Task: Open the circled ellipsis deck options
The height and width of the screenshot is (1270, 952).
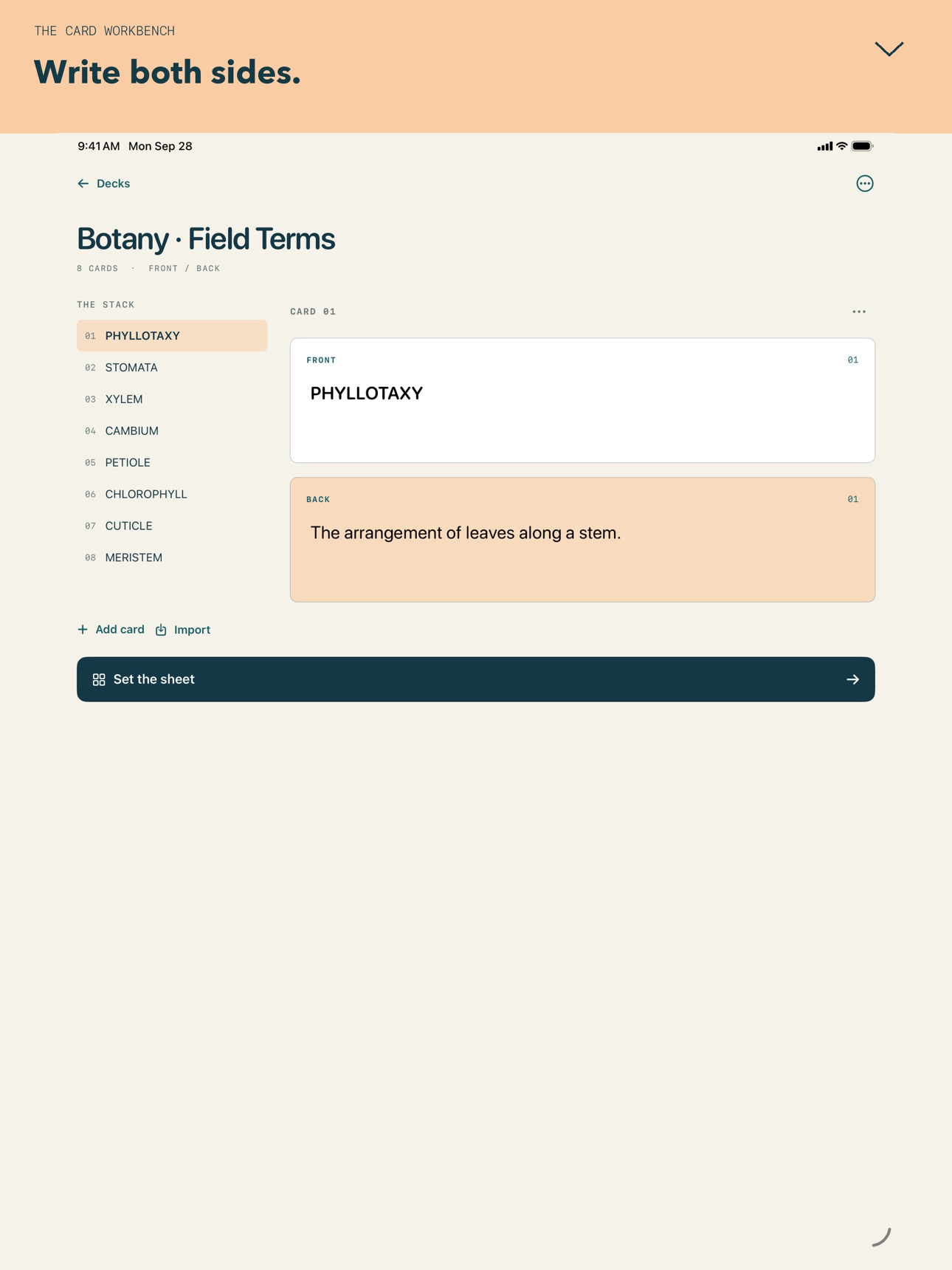Action: click(865, 184)
